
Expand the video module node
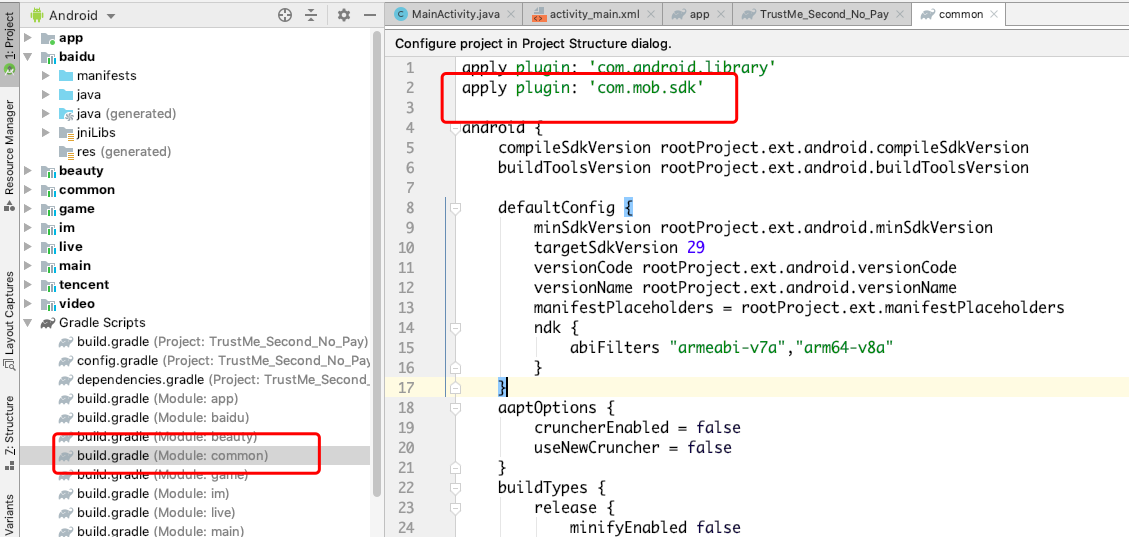pos(28,304)
